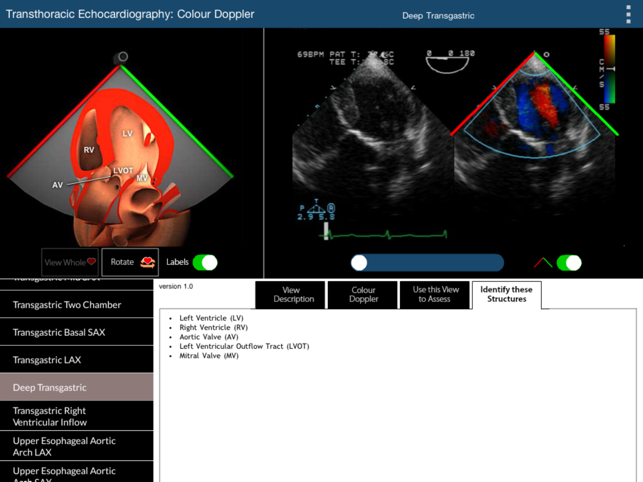Click the red-green scan plane icon

pos(542,263)
